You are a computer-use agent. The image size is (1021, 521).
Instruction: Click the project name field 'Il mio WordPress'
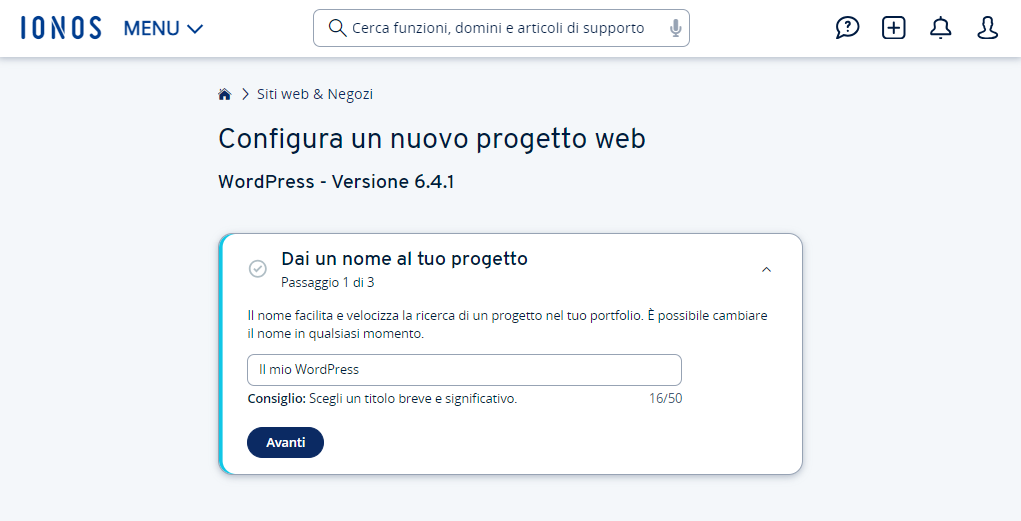[x=464, y=370]
